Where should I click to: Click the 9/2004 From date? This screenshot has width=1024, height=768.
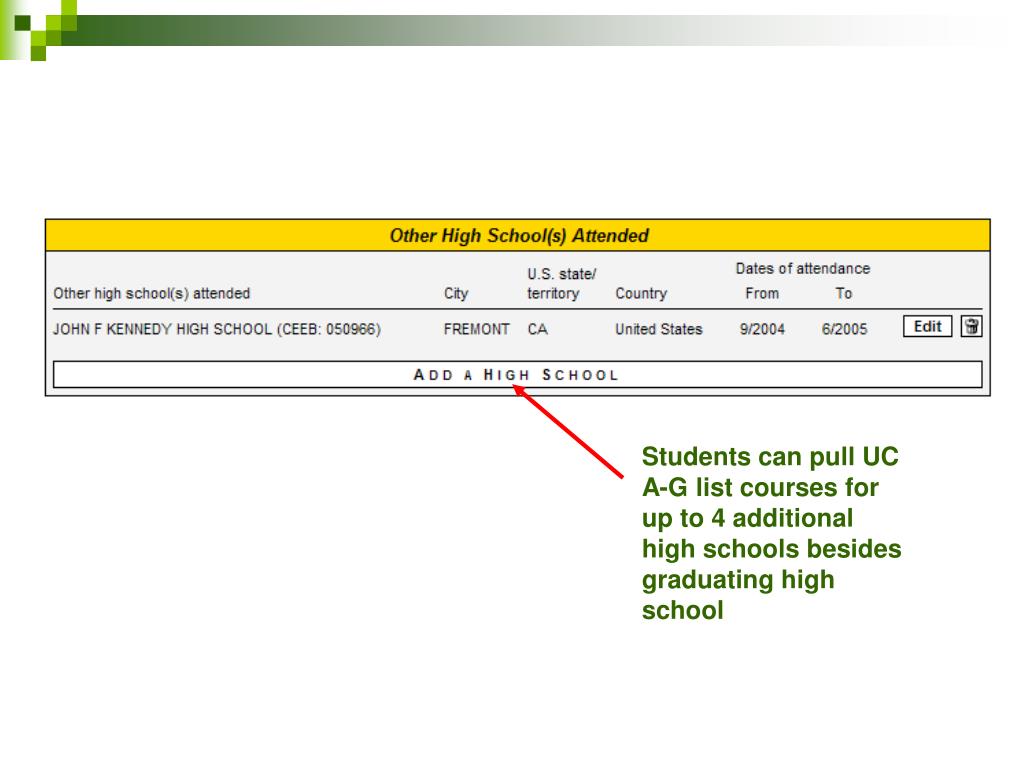[x=760, y=329]
